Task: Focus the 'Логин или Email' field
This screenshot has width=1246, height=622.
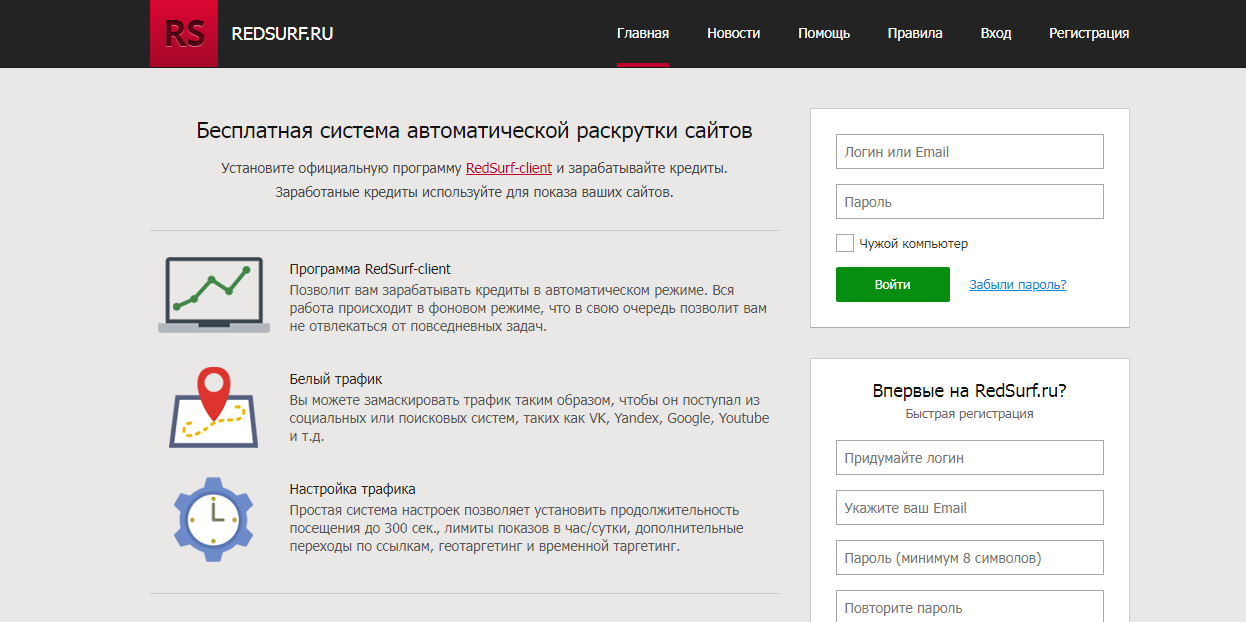Action: point(969,152)
